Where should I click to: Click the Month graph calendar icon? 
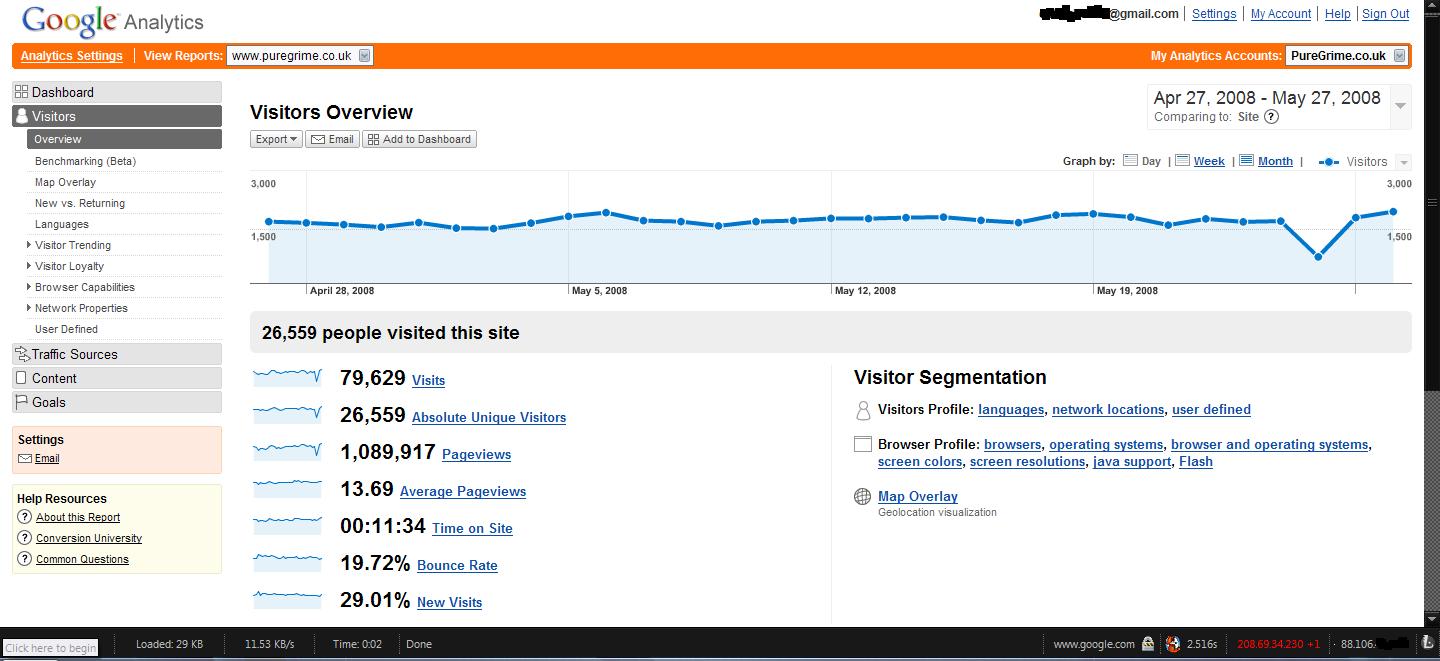click(1246, 161)
